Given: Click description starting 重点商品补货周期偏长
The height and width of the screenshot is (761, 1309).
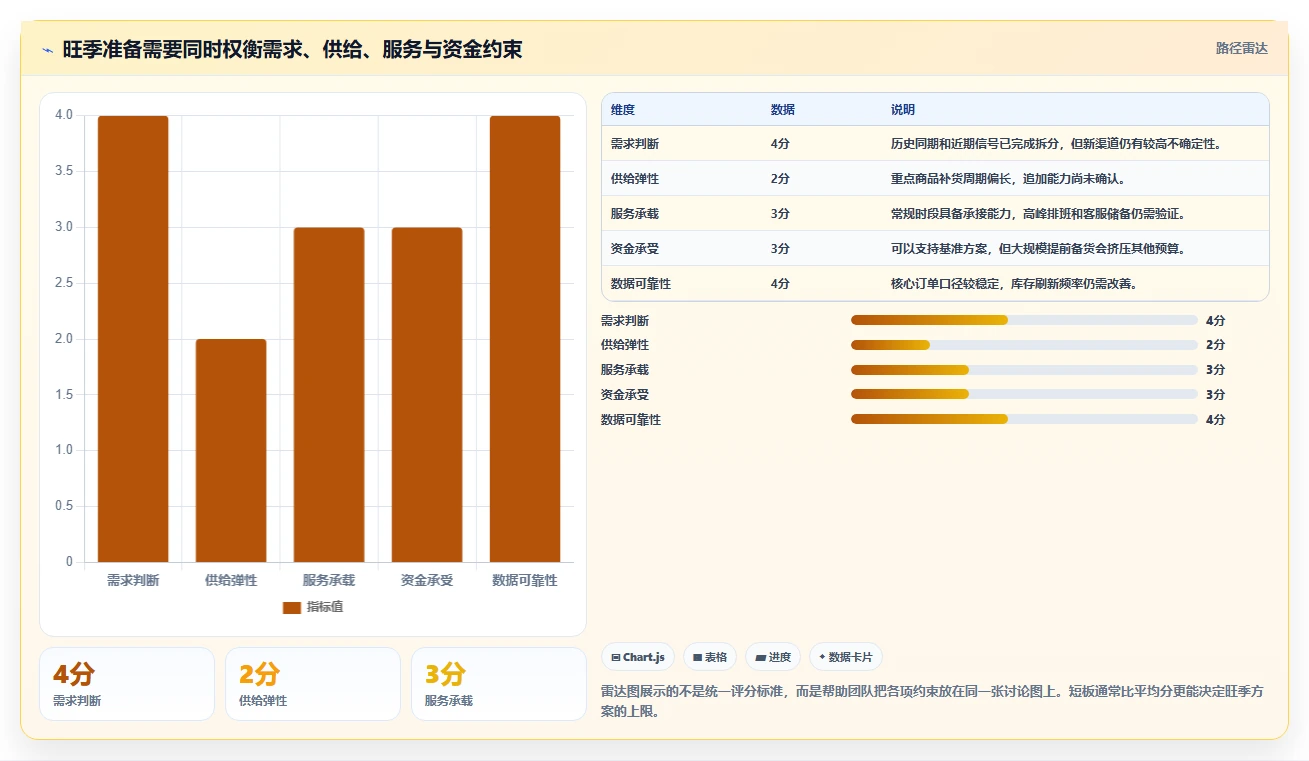Looking at the screenshot, I should tap(1008, 179).
